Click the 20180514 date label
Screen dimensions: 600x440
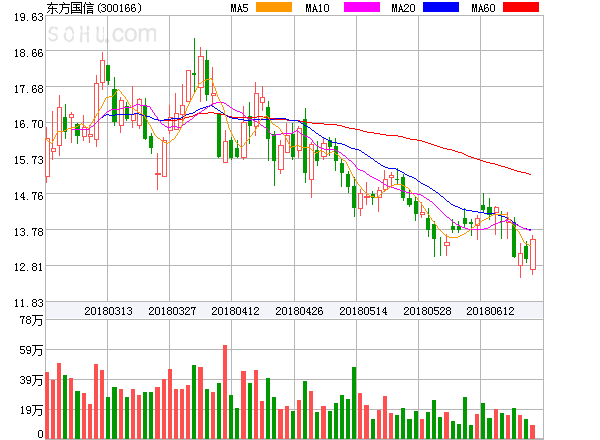pos(363,311)
